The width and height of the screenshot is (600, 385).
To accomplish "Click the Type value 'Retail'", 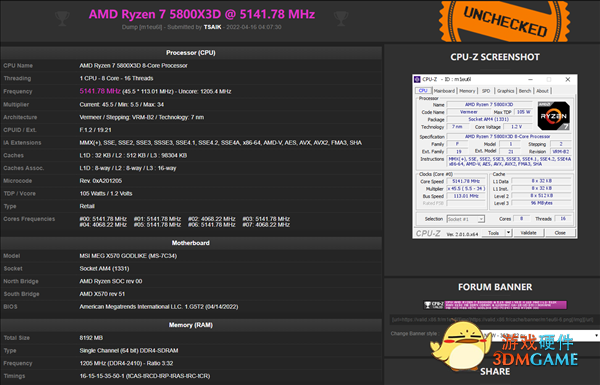I will coord(87,206).
